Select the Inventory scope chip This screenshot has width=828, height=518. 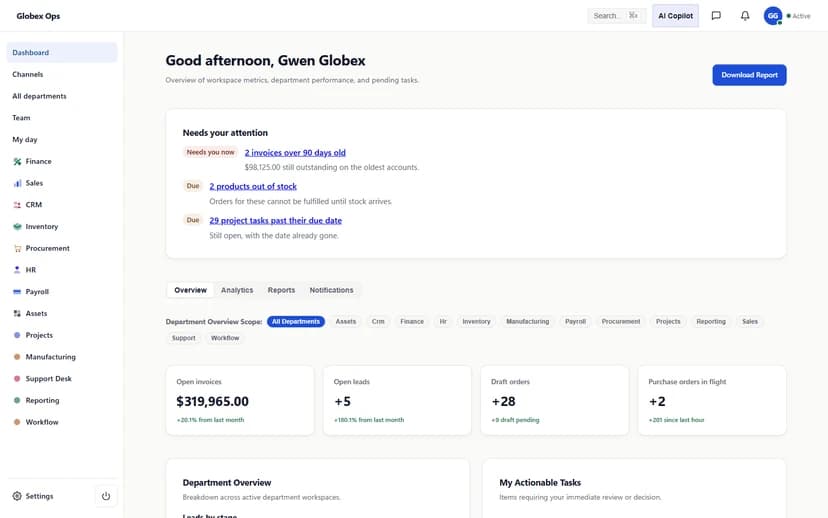point(476,322)
